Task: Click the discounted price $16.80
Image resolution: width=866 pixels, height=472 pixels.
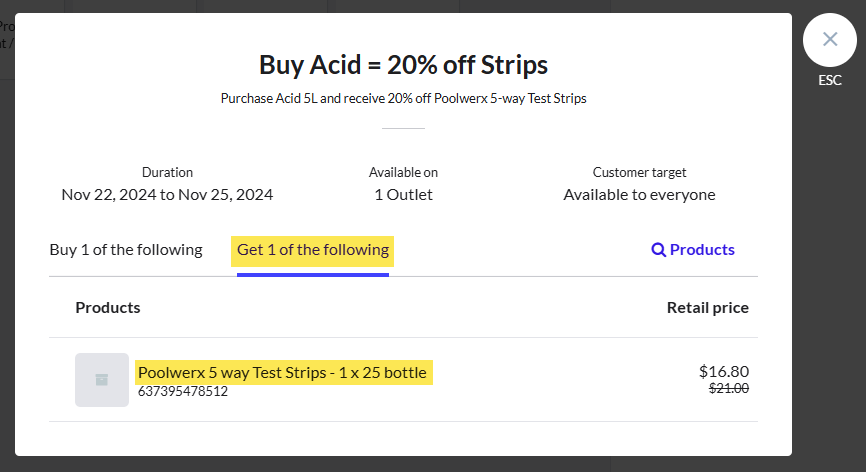Action: [x=723, y=371]
